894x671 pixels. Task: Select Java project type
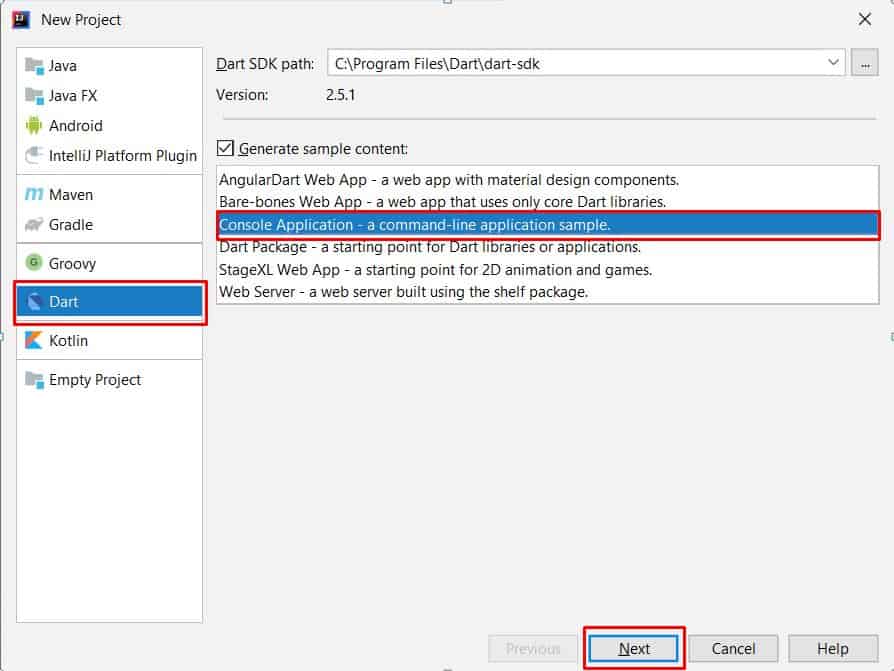(x=109, y=66)
